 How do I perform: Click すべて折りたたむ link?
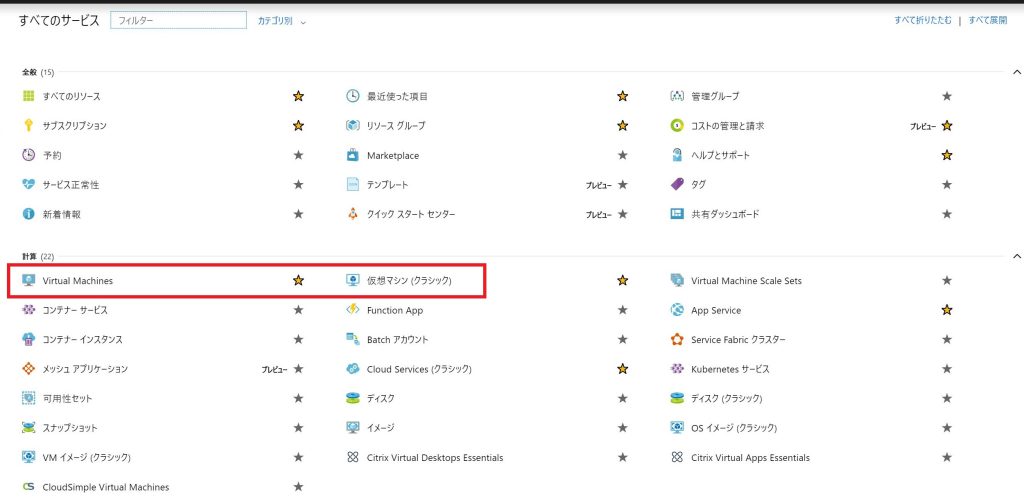click(x=923, y=20)
